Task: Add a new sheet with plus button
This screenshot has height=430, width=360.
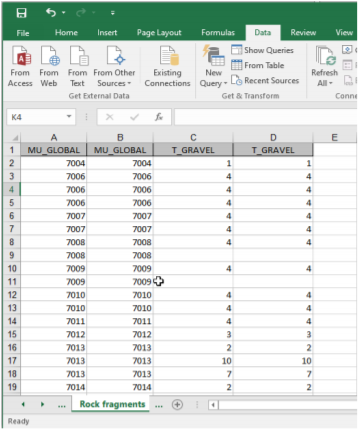Action: pyautogui.click(x=177, y=405)
